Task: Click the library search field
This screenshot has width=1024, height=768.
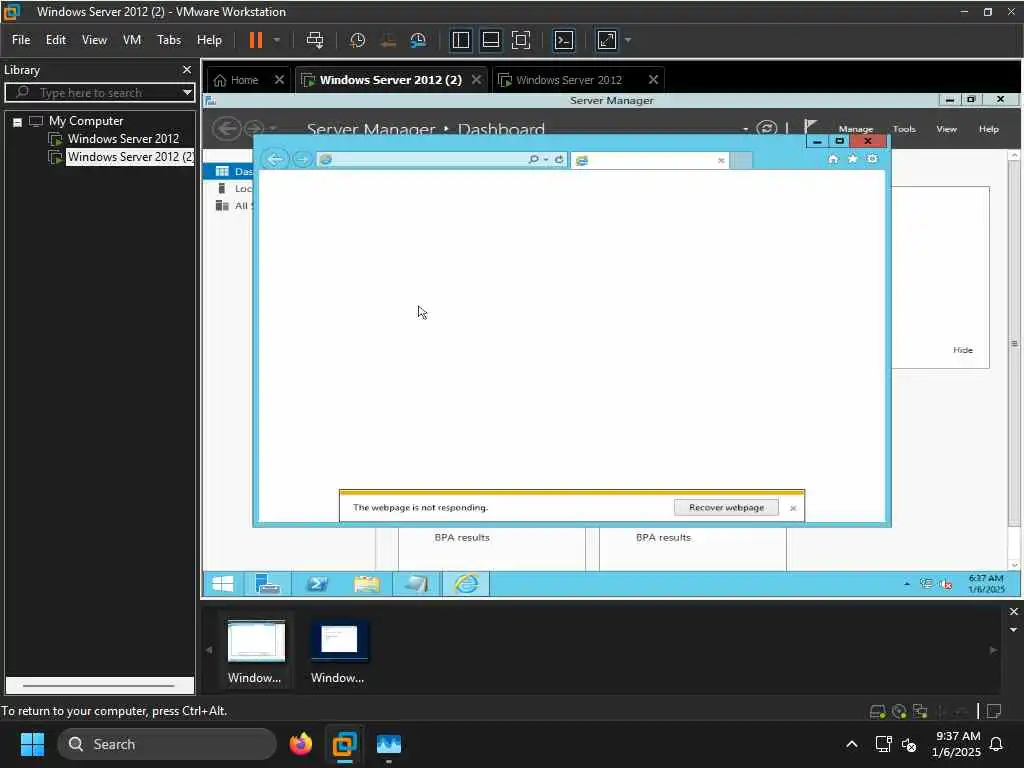Action: point(98,93)
